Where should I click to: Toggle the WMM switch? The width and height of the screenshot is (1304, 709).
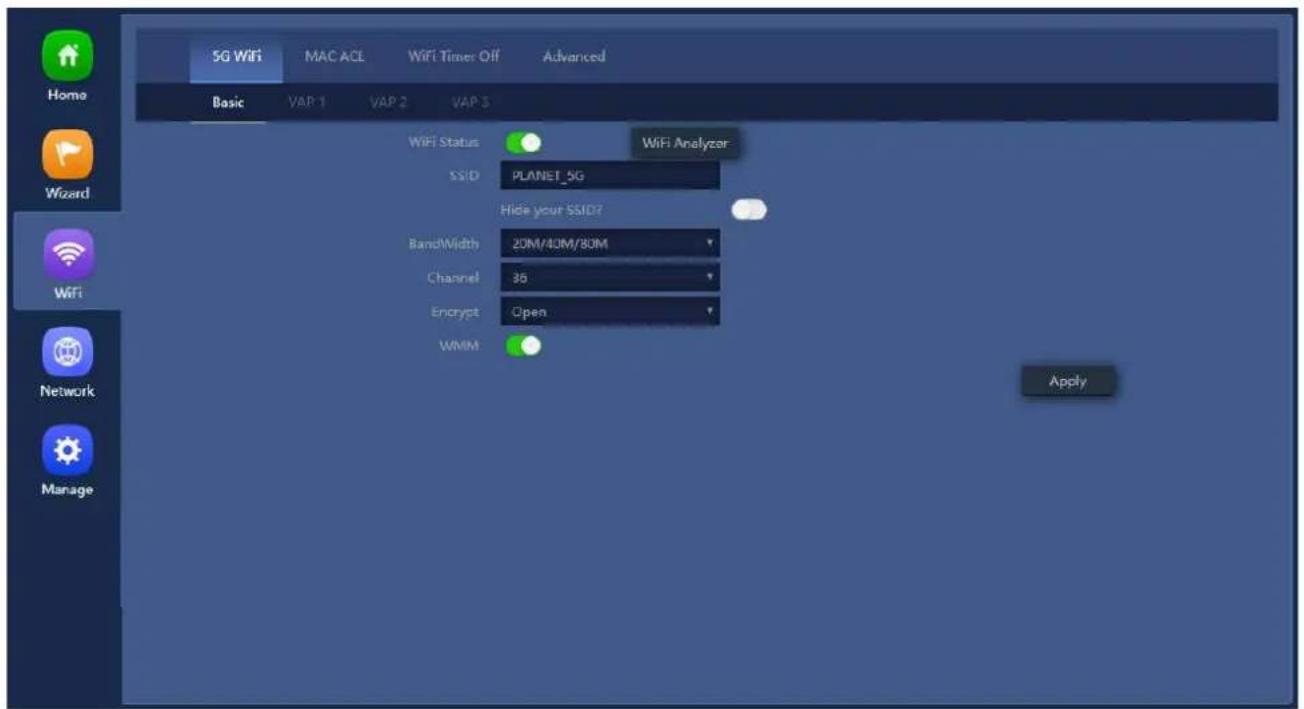click(x=523, y=346)
